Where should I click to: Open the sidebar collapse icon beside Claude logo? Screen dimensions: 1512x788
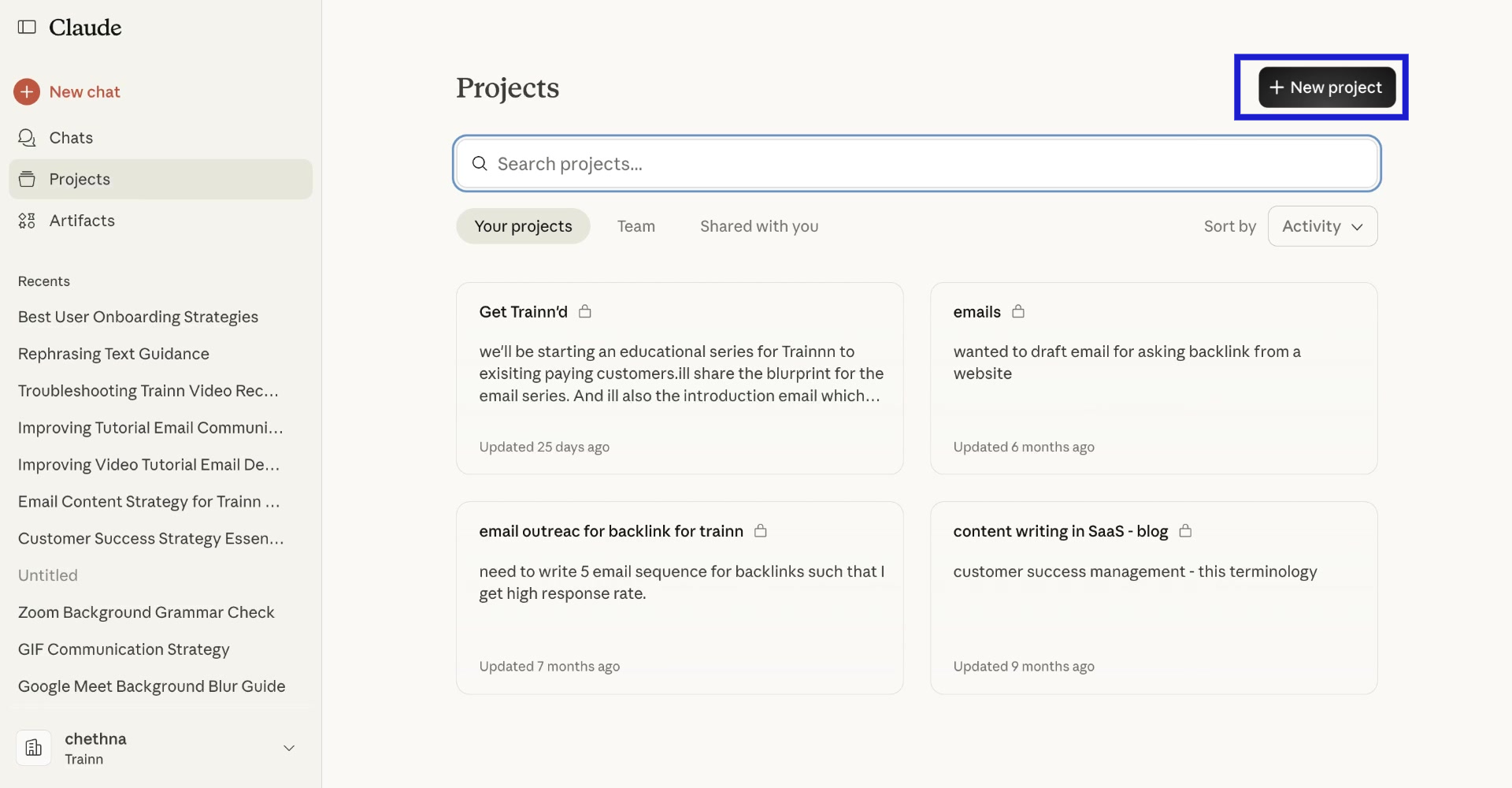click(27, 27)
